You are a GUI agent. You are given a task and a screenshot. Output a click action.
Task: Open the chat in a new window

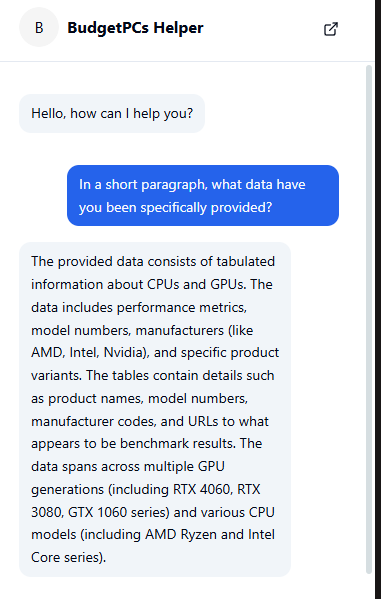pyautogui.click(x=331, y=29)
